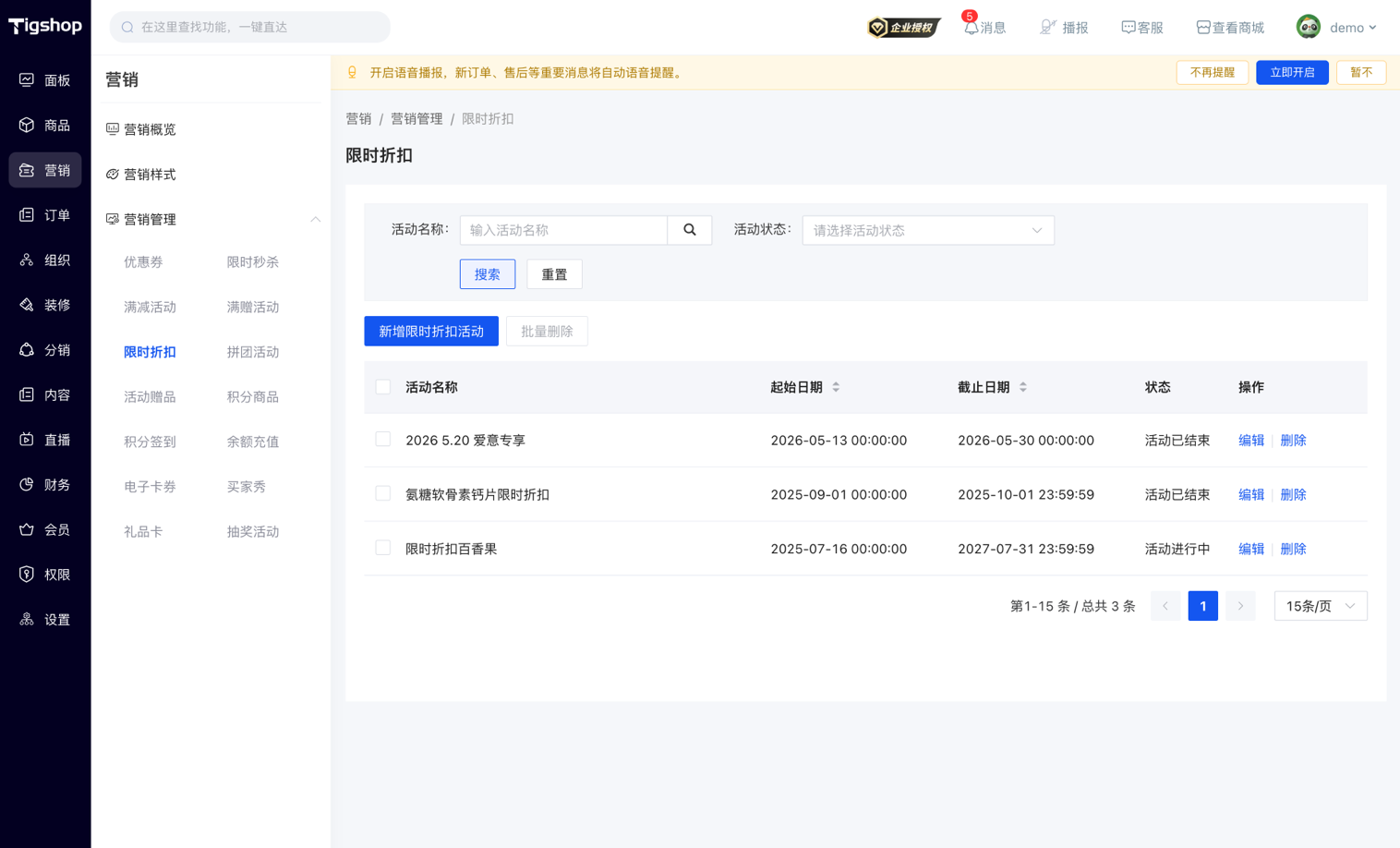Focus the top function search box

pyautogui.click(x=250, y=27)
